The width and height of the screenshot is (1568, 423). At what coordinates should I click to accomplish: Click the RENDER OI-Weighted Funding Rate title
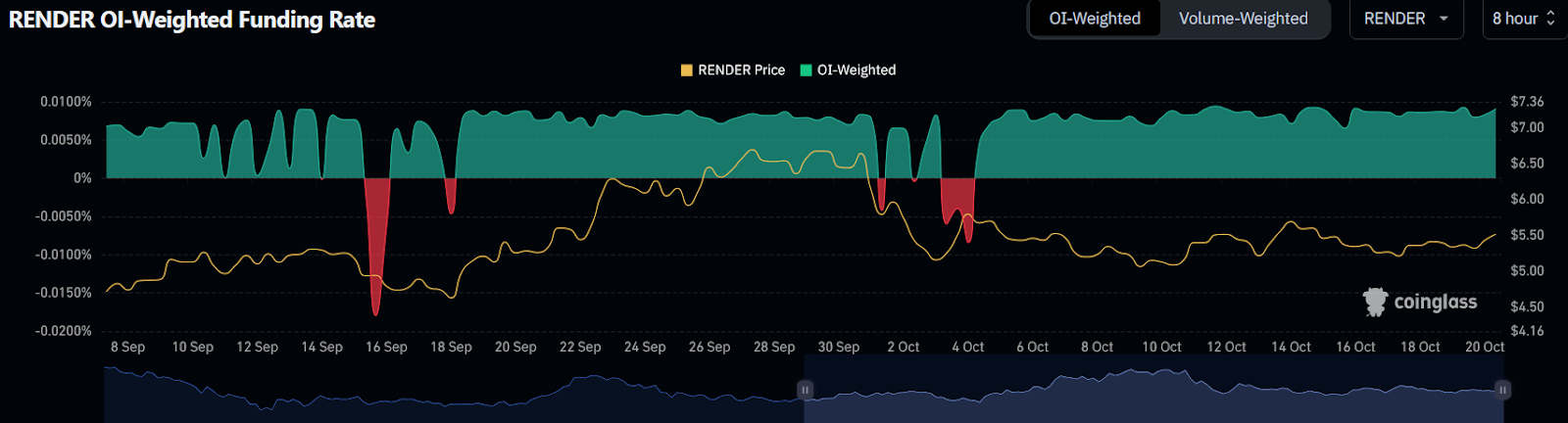192,20
